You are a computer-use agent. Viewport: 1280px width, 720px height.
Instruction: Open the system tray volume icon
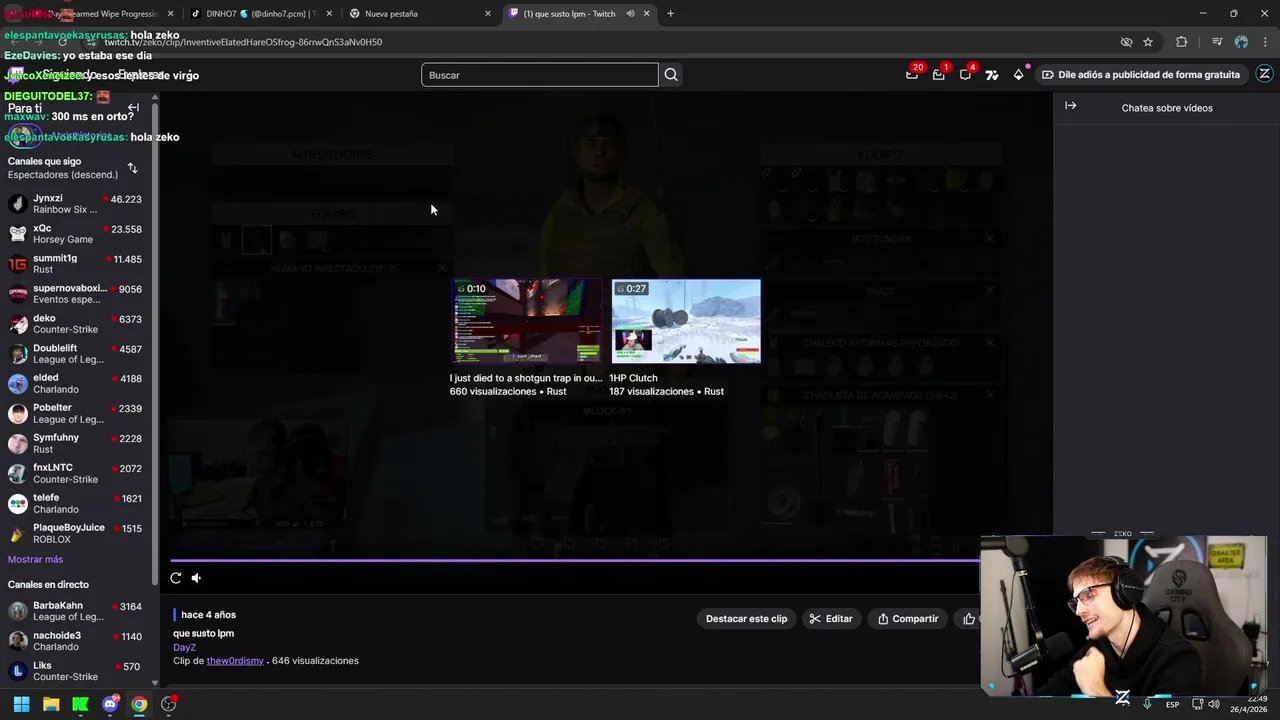pyautogui.click(x=1213, y=704)
